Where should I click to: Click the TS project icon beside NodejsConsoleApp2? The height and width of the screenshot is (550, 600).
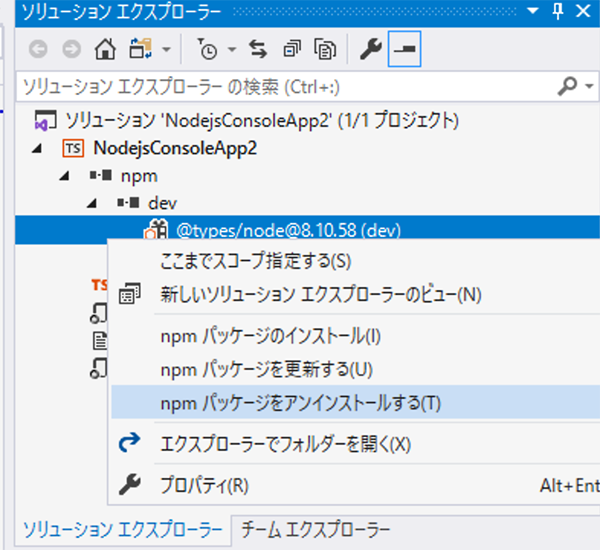click(73, 148)
